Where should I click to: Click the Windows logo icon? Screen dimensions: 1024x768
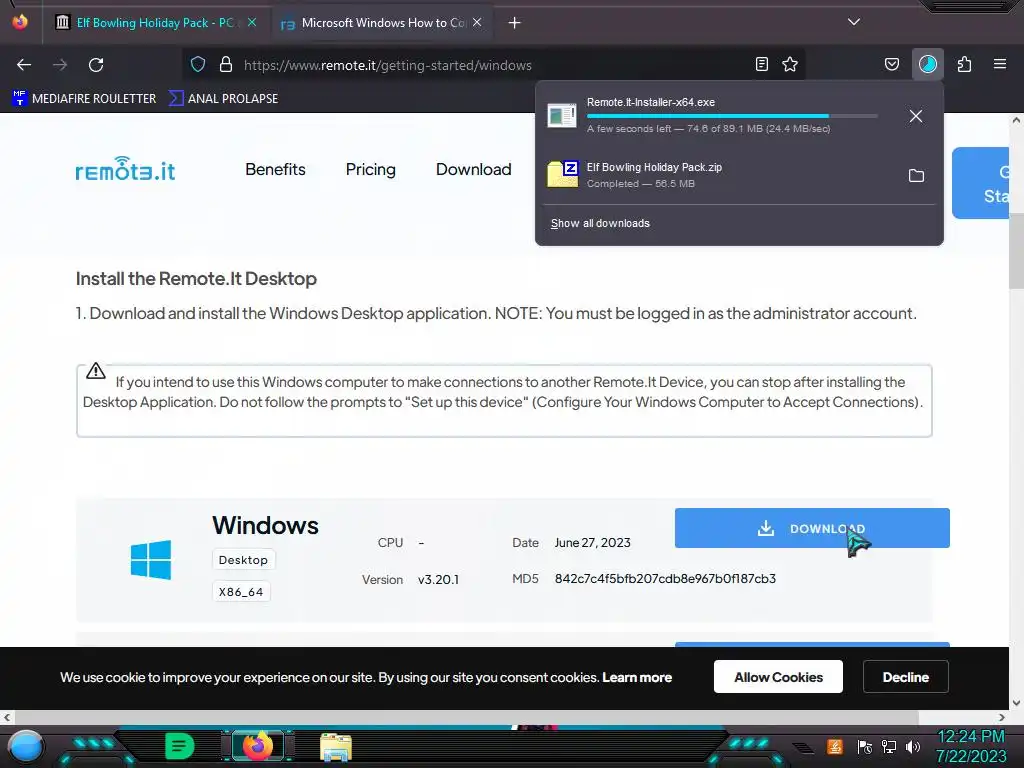tap(151, 560)
